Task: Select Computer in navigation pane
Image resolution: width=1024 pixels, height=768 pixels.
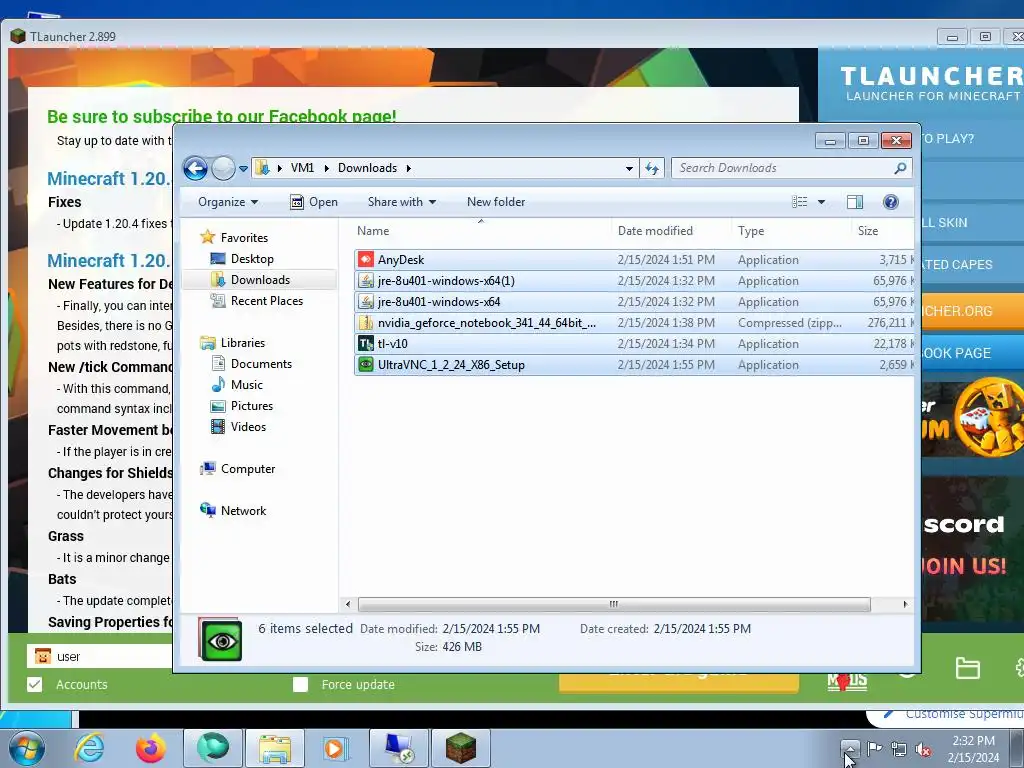Action: 238,469
